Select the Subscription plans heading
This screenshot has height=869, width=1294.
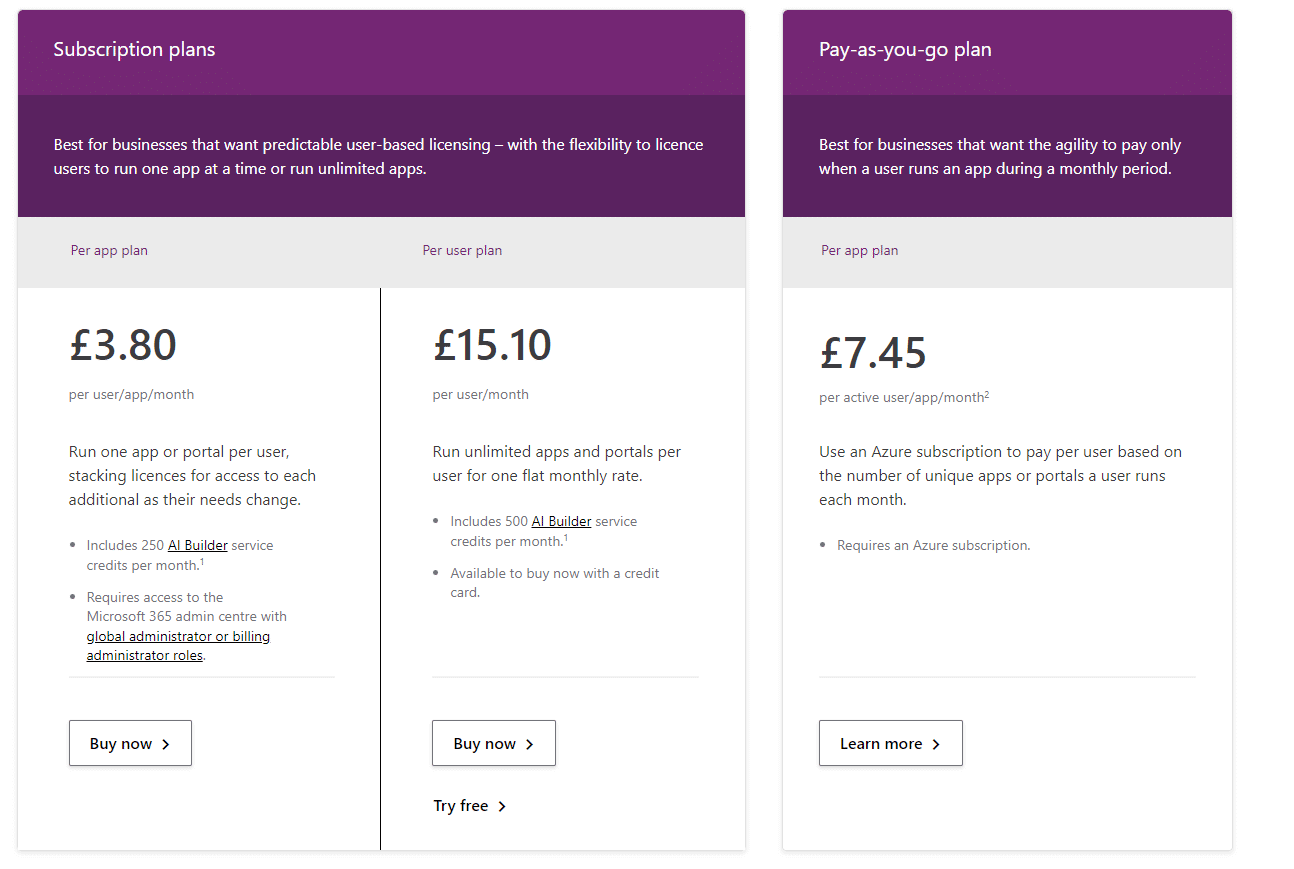pyautogui.click(x=134, y=49)
